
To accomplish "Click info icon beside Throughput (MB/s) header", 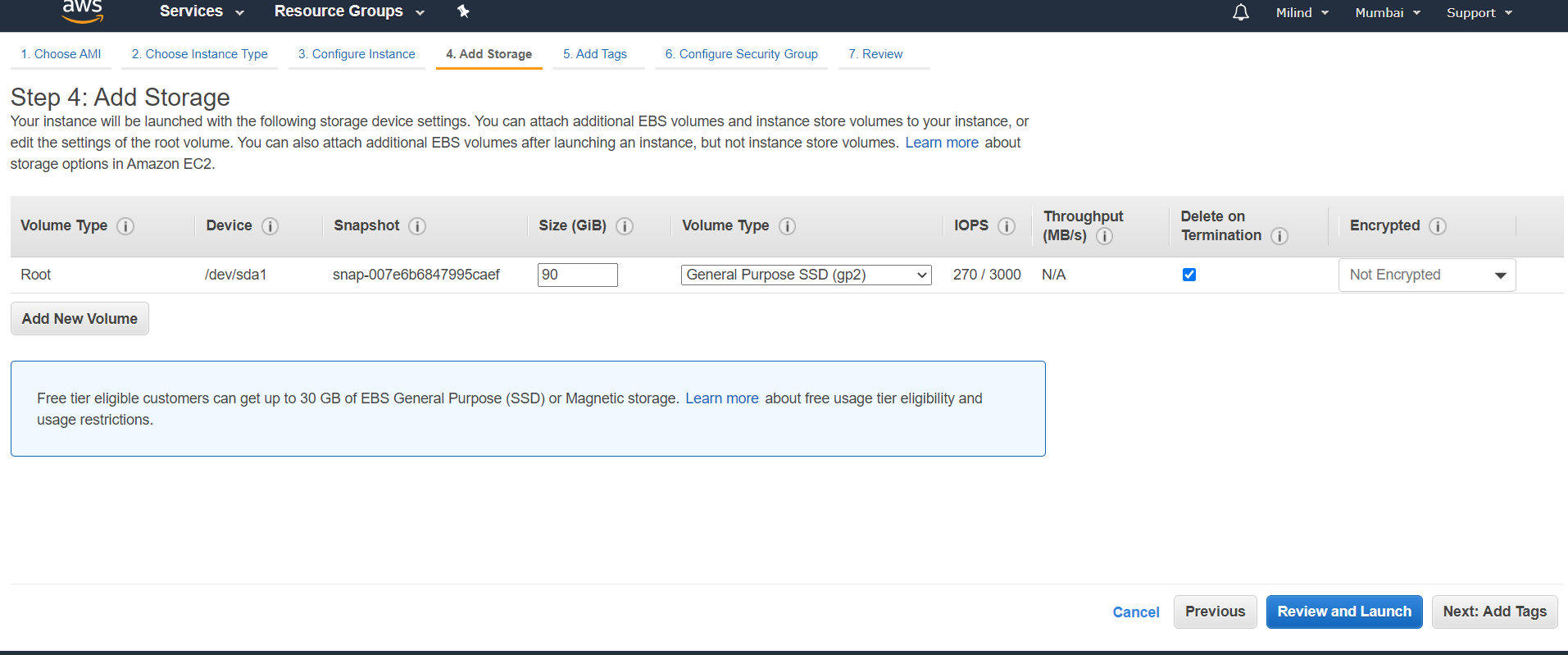I will pyautogui.click(x=1104, y=236).
